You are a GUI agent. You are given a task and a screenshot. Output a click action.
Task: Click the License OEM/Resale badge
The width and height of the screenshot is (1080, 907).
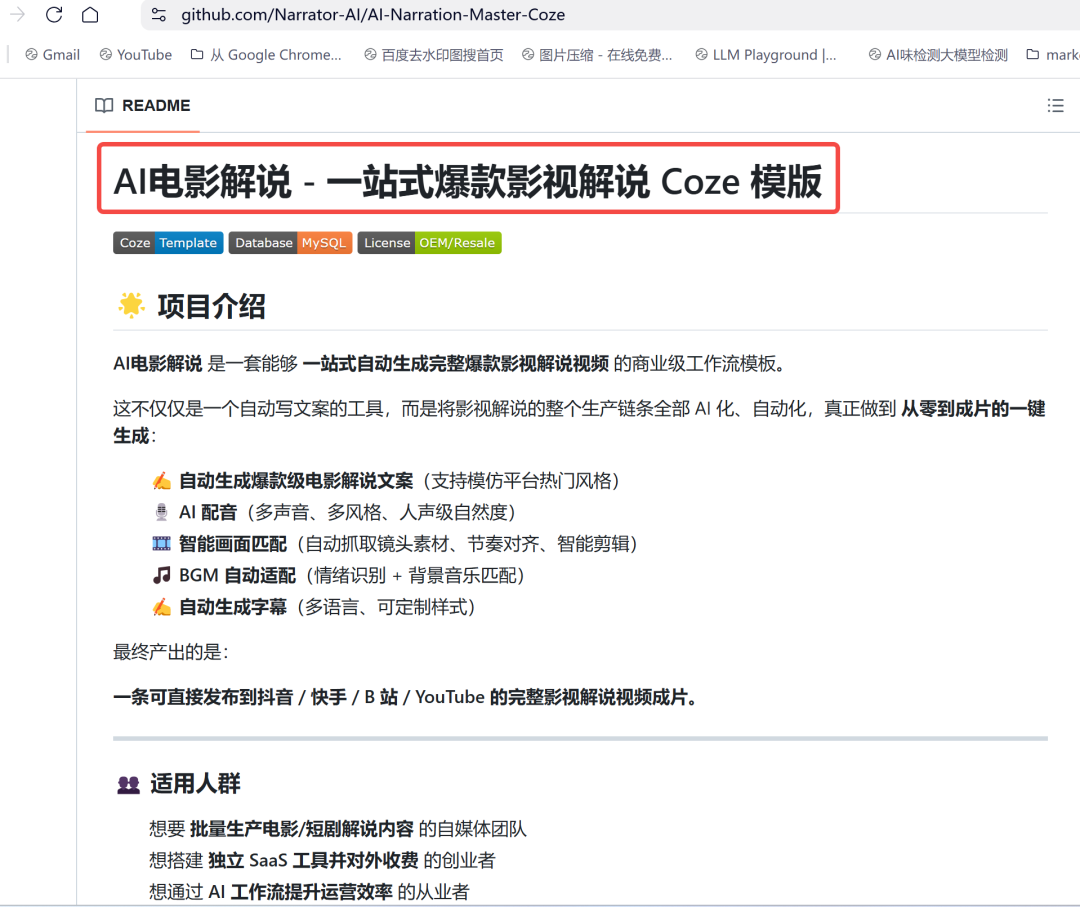[429, 243]
